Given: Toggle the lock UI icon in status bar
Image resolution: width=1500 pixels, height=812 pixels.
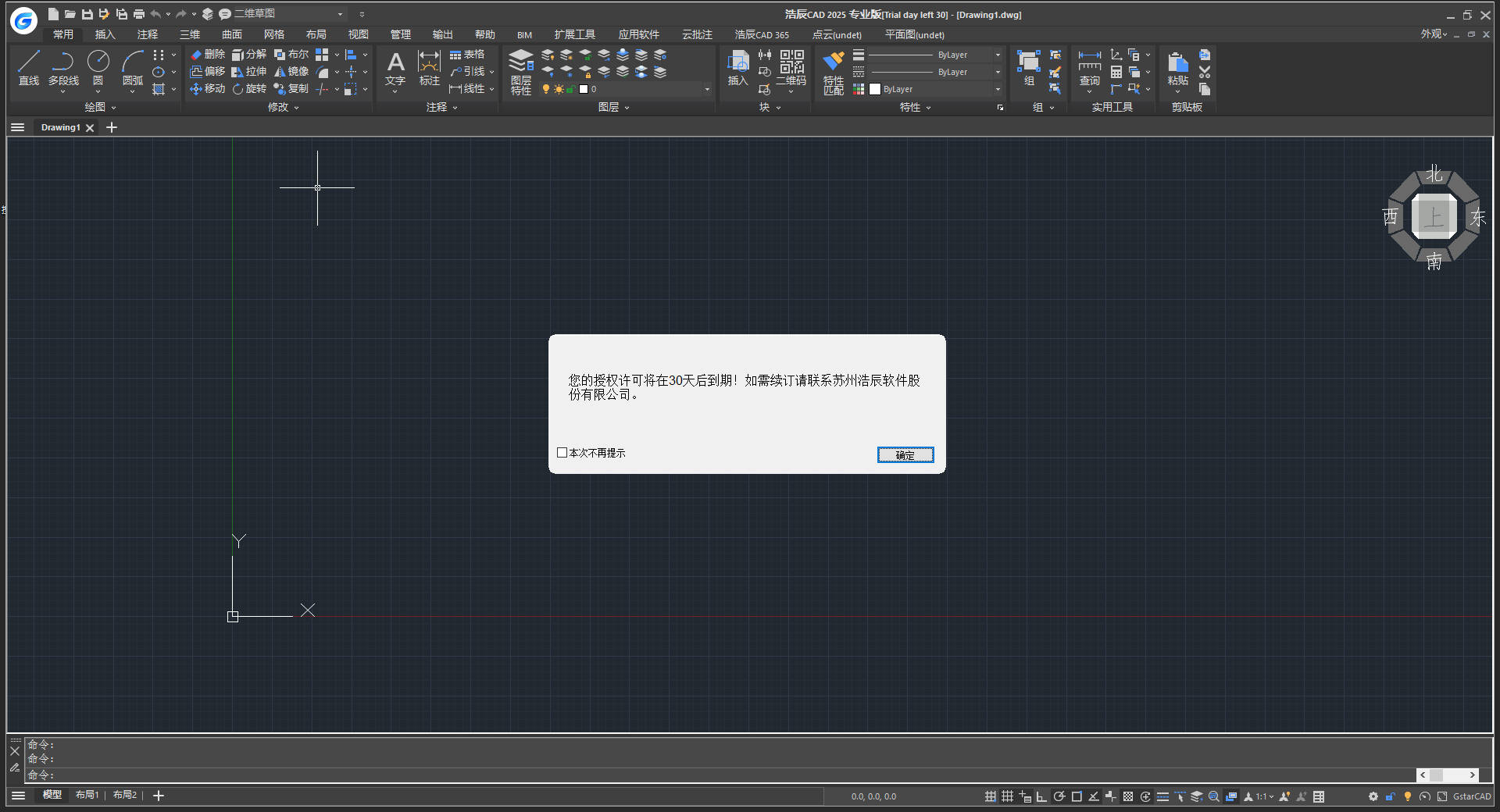Looking at the screenshot, I should click(x=1390, y=796).
